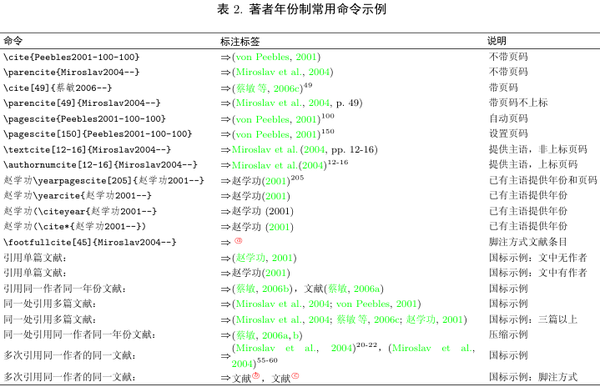The height and width of the screenshot is (387, 600).
Task: Click the 标注标签 column header
Action: [x=240, y=41]
